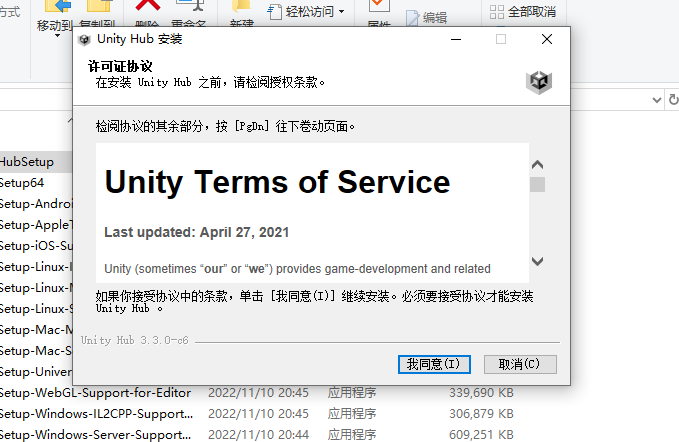Select the Setup-Windows-Server-Support file

[95, 434]
